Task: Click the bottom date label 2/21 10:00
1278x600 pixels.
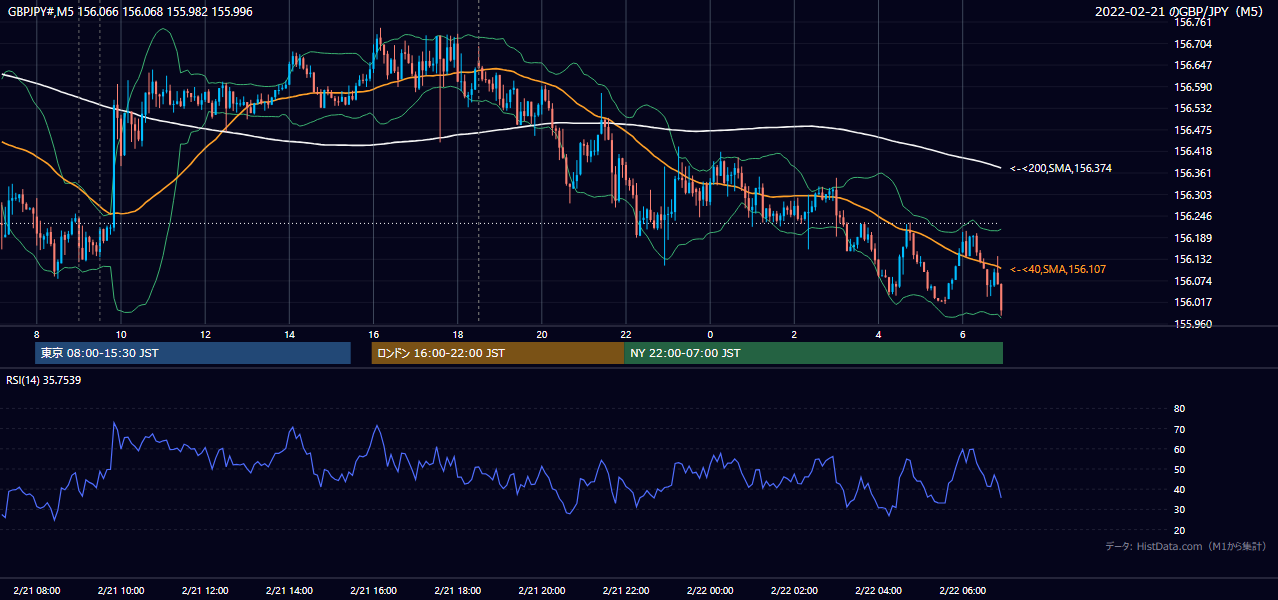Action: [120, 590]
